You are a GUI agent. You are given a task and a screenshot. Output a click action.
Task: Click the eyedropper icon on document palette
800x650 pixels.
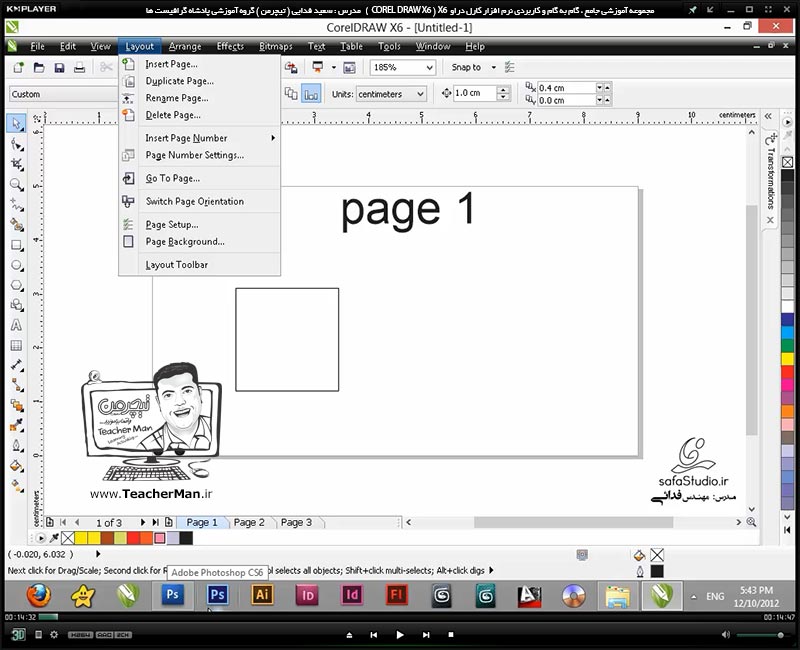(x=54, y=538)
